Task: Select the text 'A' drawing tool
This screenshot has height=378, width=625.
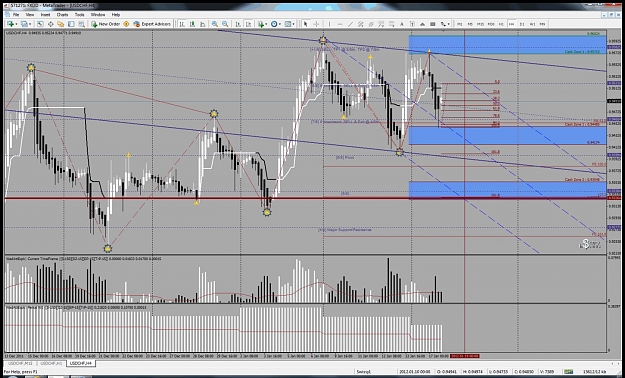Action: coord(402,24)
